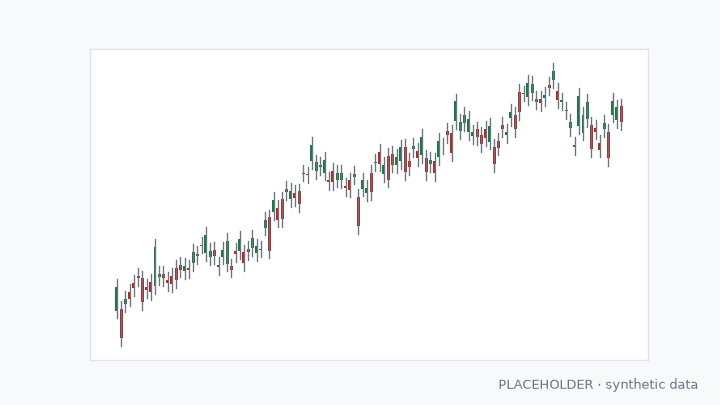Select the highest green candle at the peak

[553, 76]
